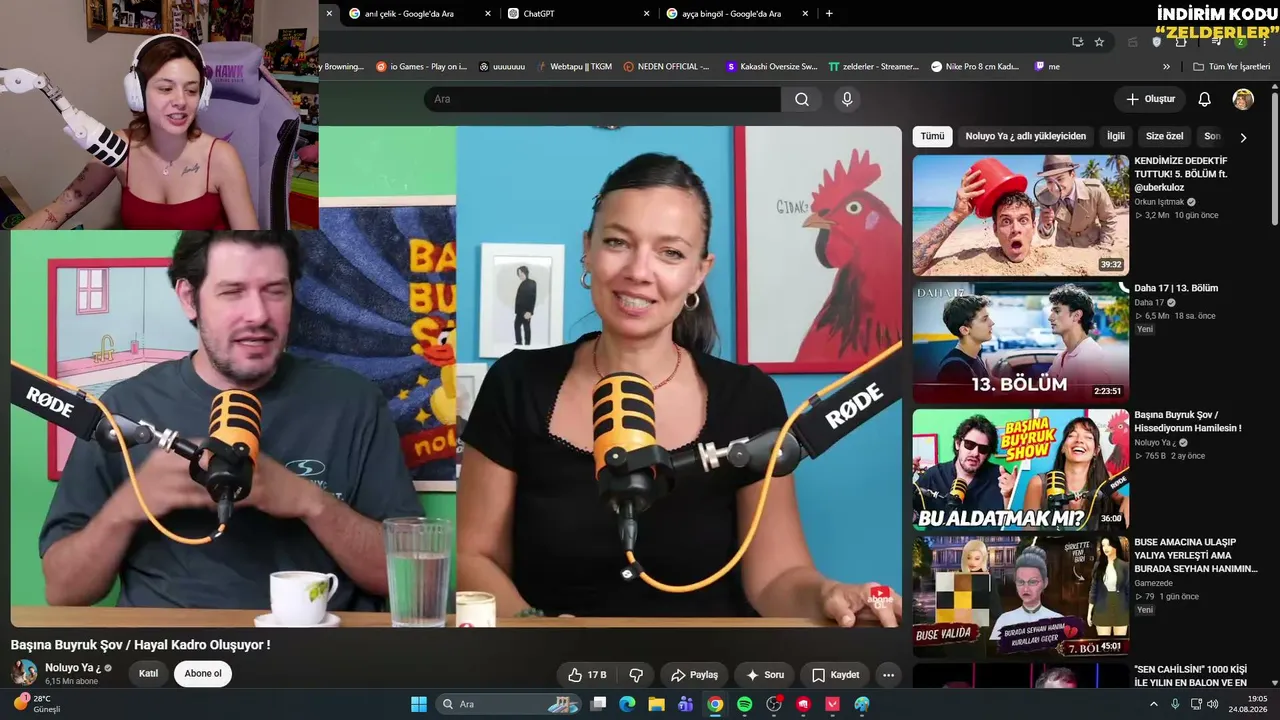Open the Windows Start menu
The width and height of the screenshot is (1280, 720).
point(419,704)
